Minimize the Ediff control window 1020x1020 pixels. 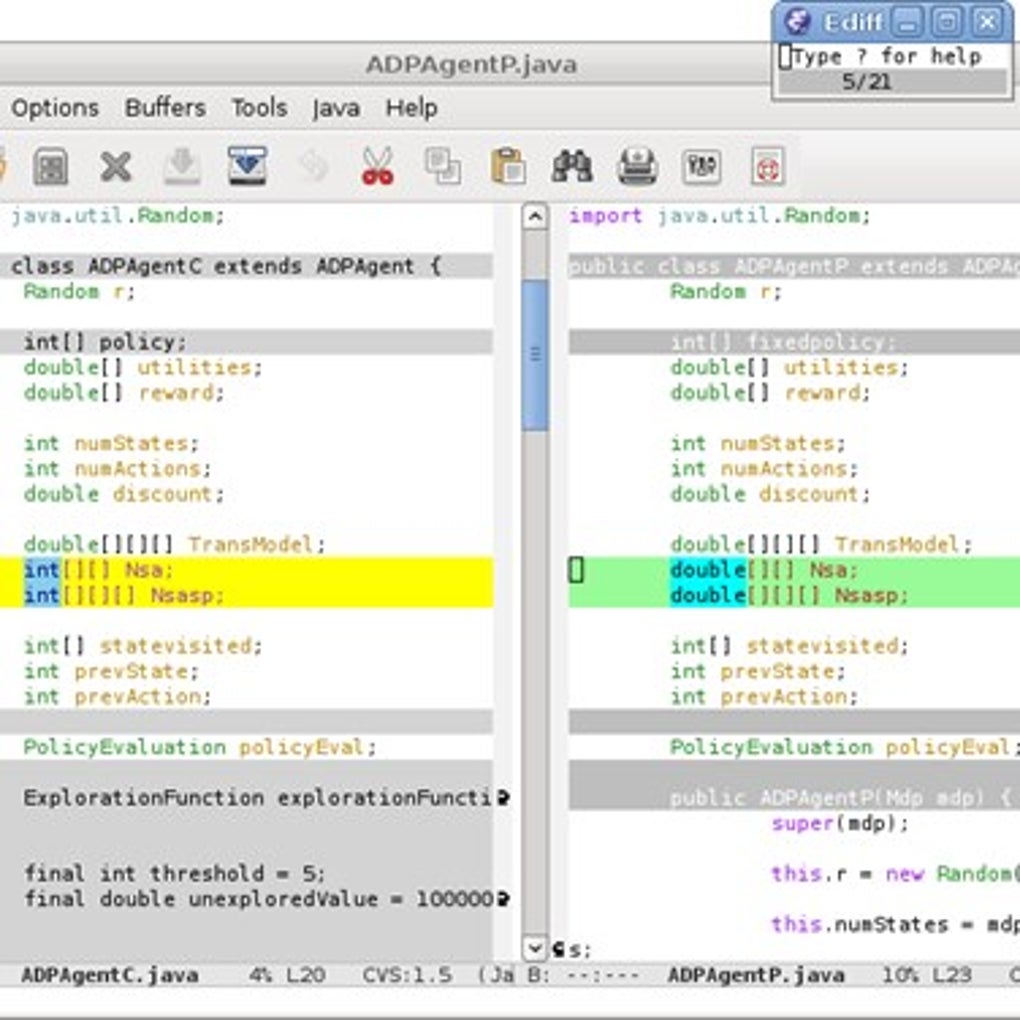[x=909, y=22]
